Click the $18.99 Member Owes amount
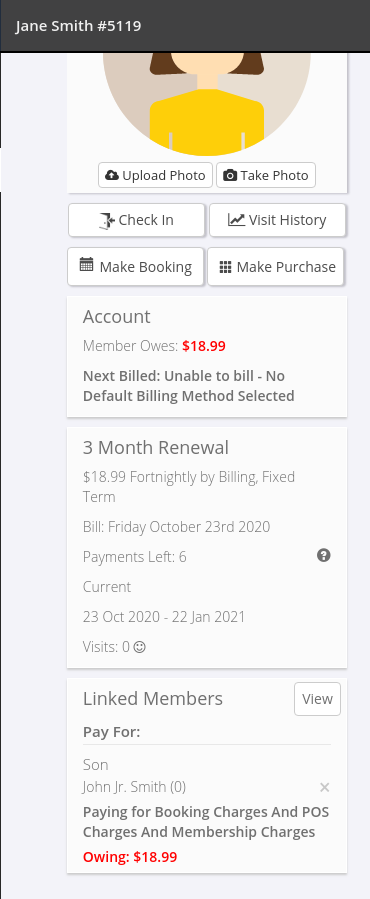Viewport: 370px width, 899px height. coord(204,346)
